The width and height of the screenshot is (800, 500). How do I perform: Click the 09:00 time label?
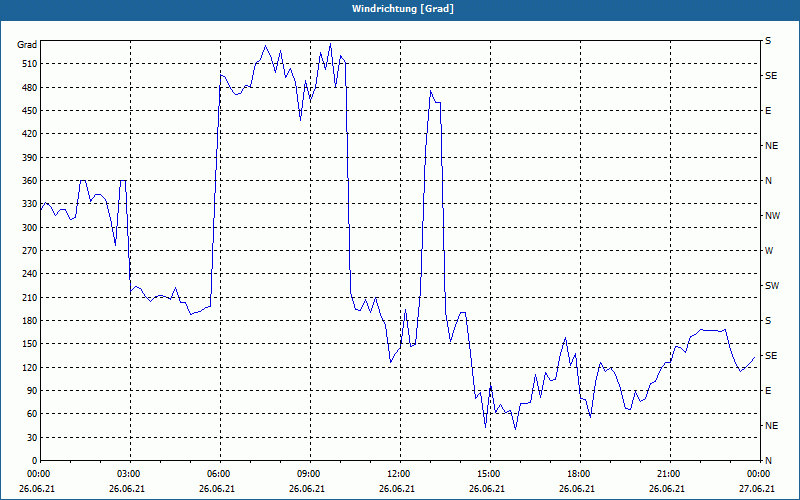coord(307,474)
